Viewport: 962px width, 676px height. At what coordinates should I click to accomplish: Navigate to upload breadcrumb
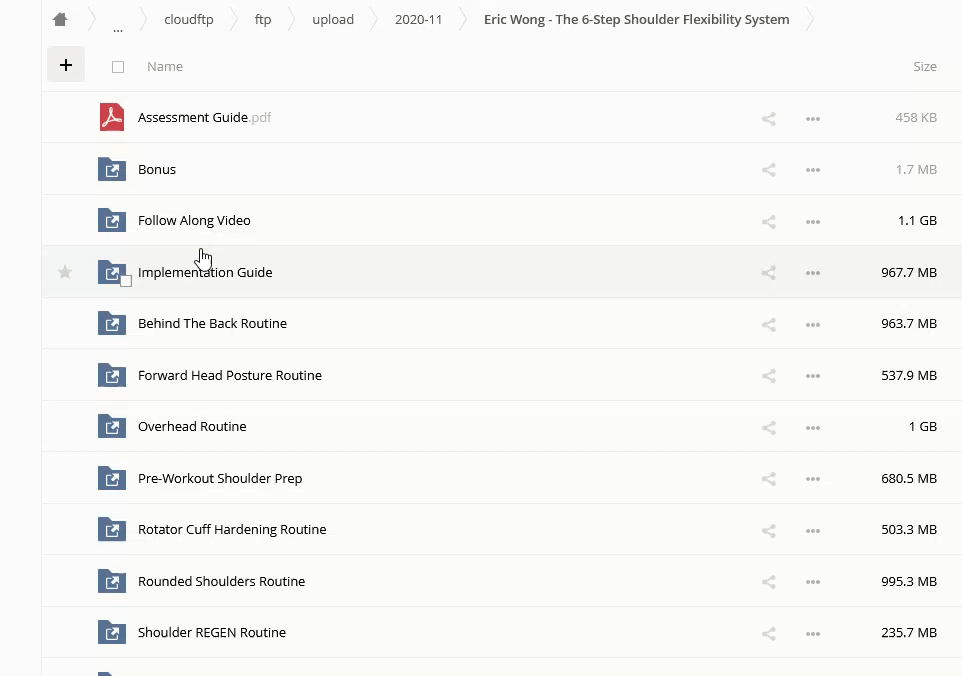tap(333, 20)
